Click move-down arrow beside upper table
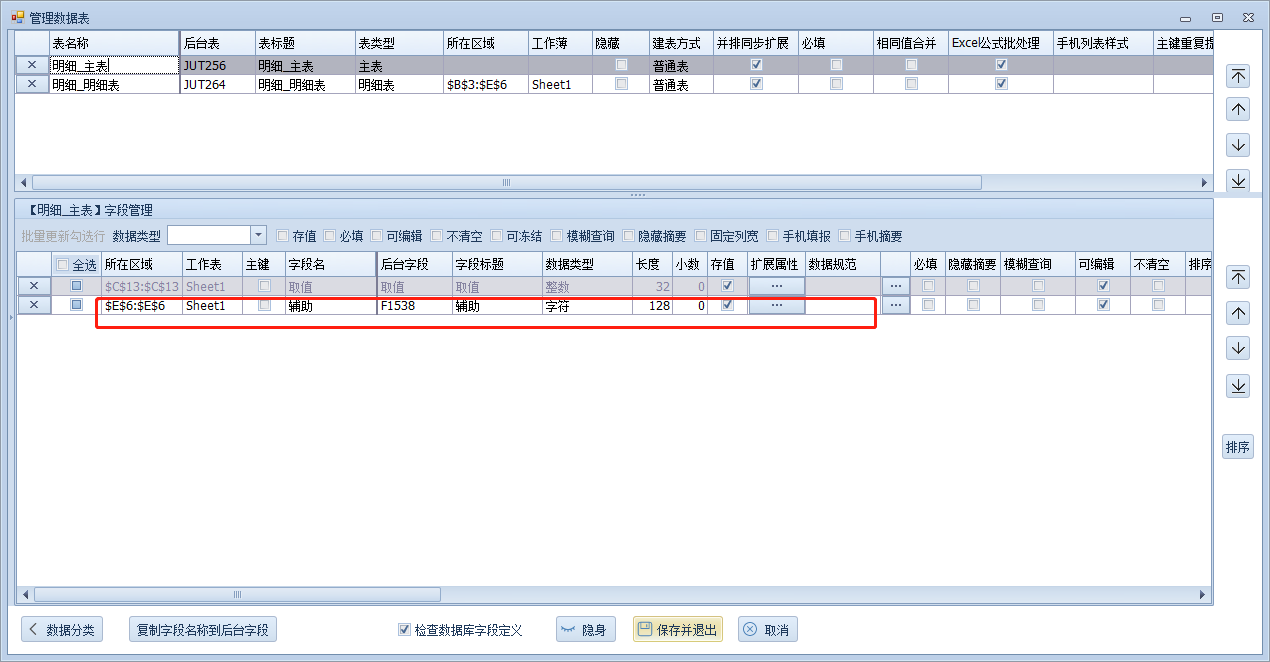 point(1238,145)
